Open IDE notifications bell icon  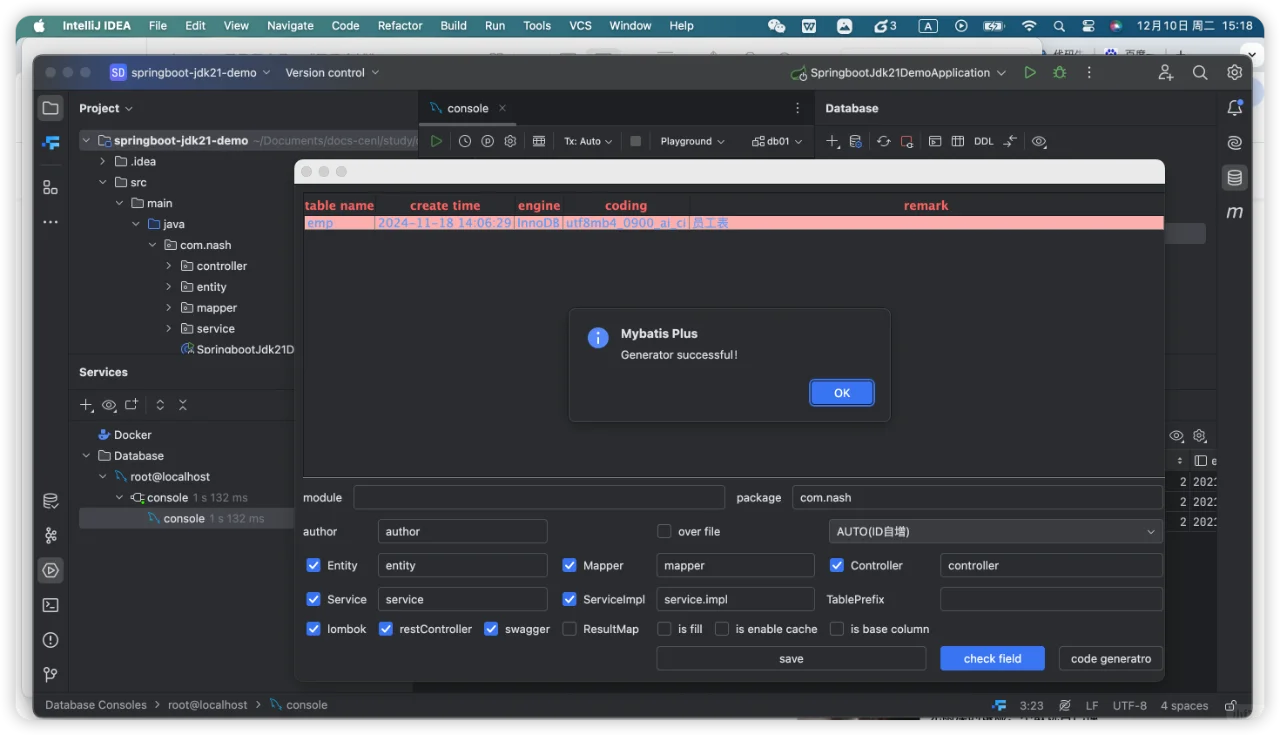(x=1235, y=108)
